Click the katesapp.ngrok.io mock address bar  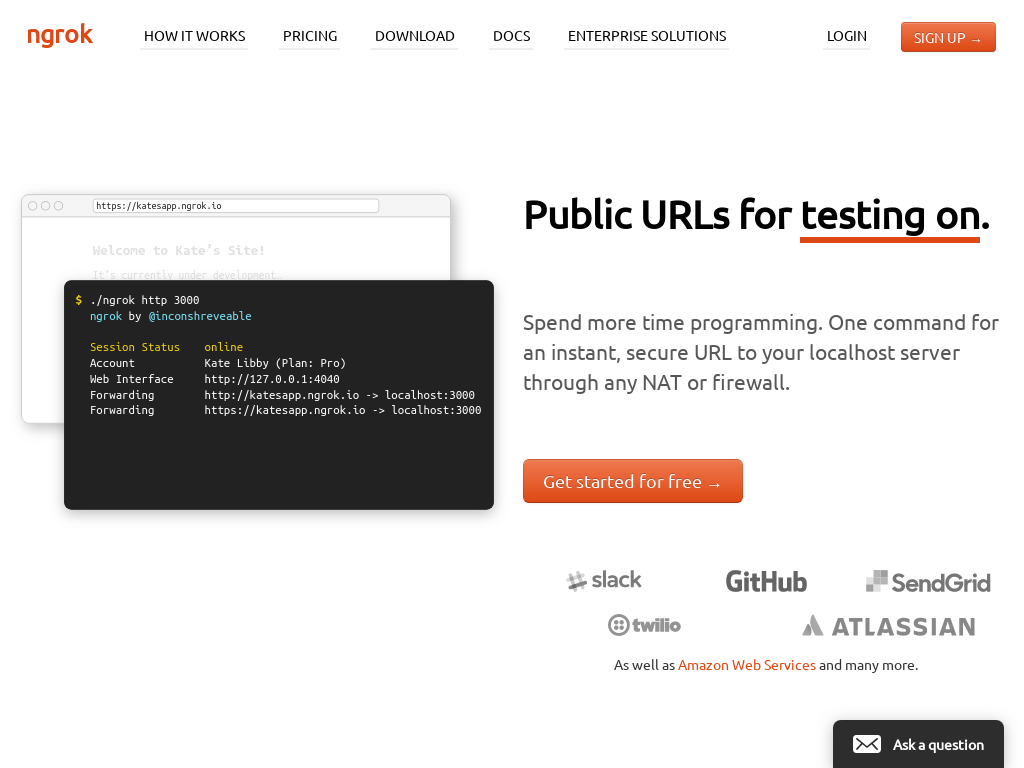(235, 206)
